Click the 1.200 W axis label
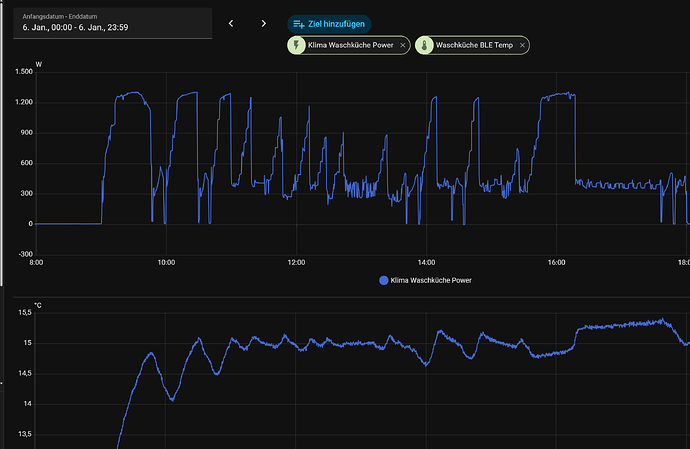 (21, 102)
